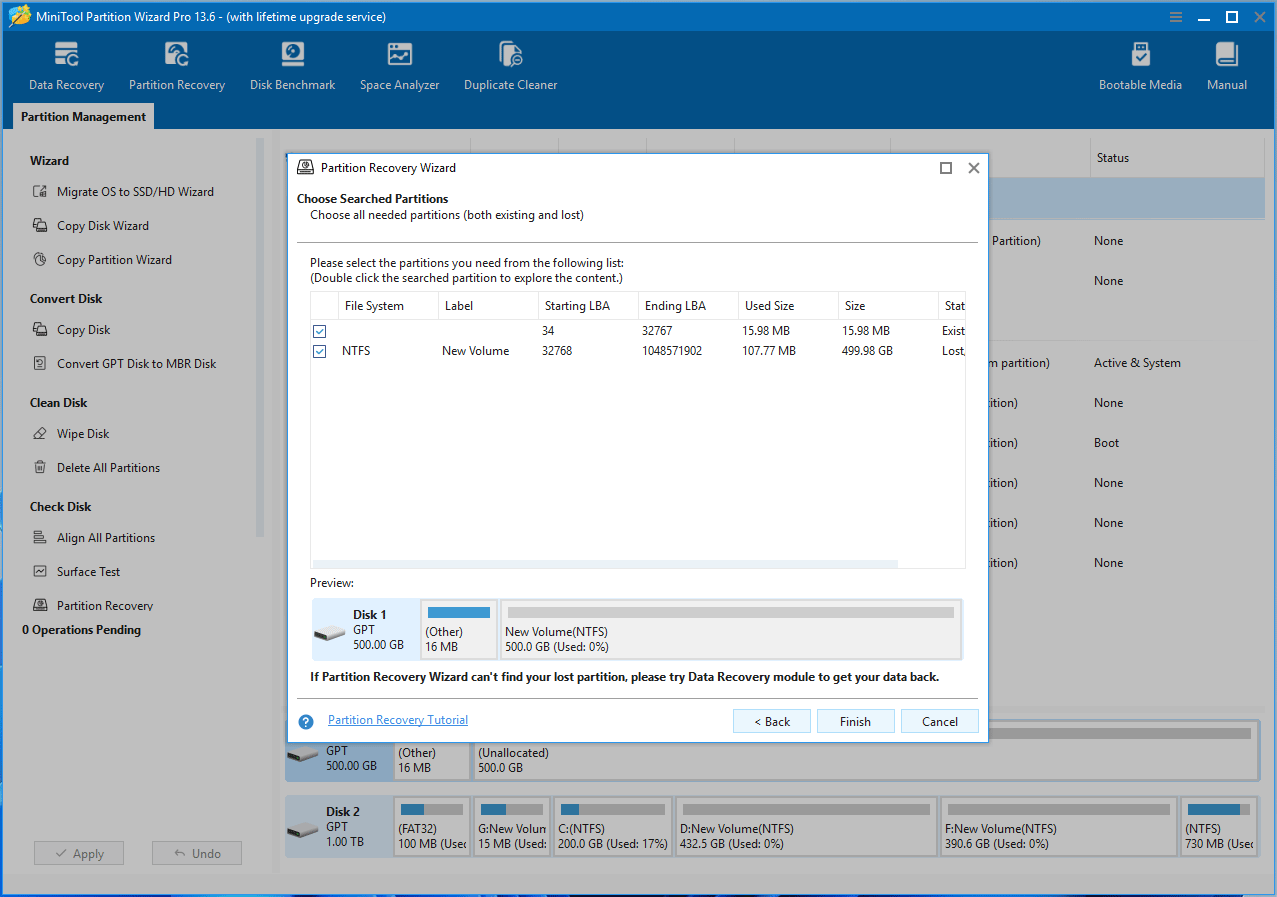Image resolution: width=1277 pixels, height=897 pixels.
Task: Click the help question mark icon
Action: 305,721
